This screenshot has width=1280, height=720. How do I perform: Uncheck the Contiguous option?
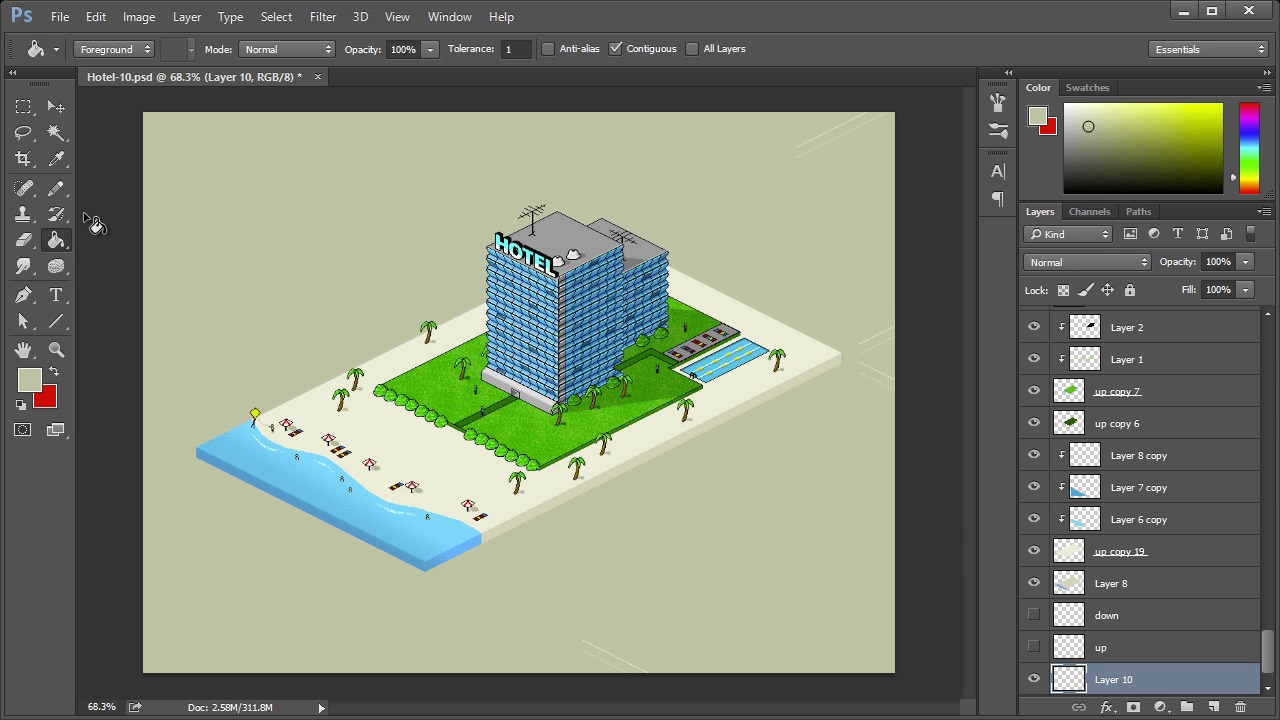(x=616, y=49)
